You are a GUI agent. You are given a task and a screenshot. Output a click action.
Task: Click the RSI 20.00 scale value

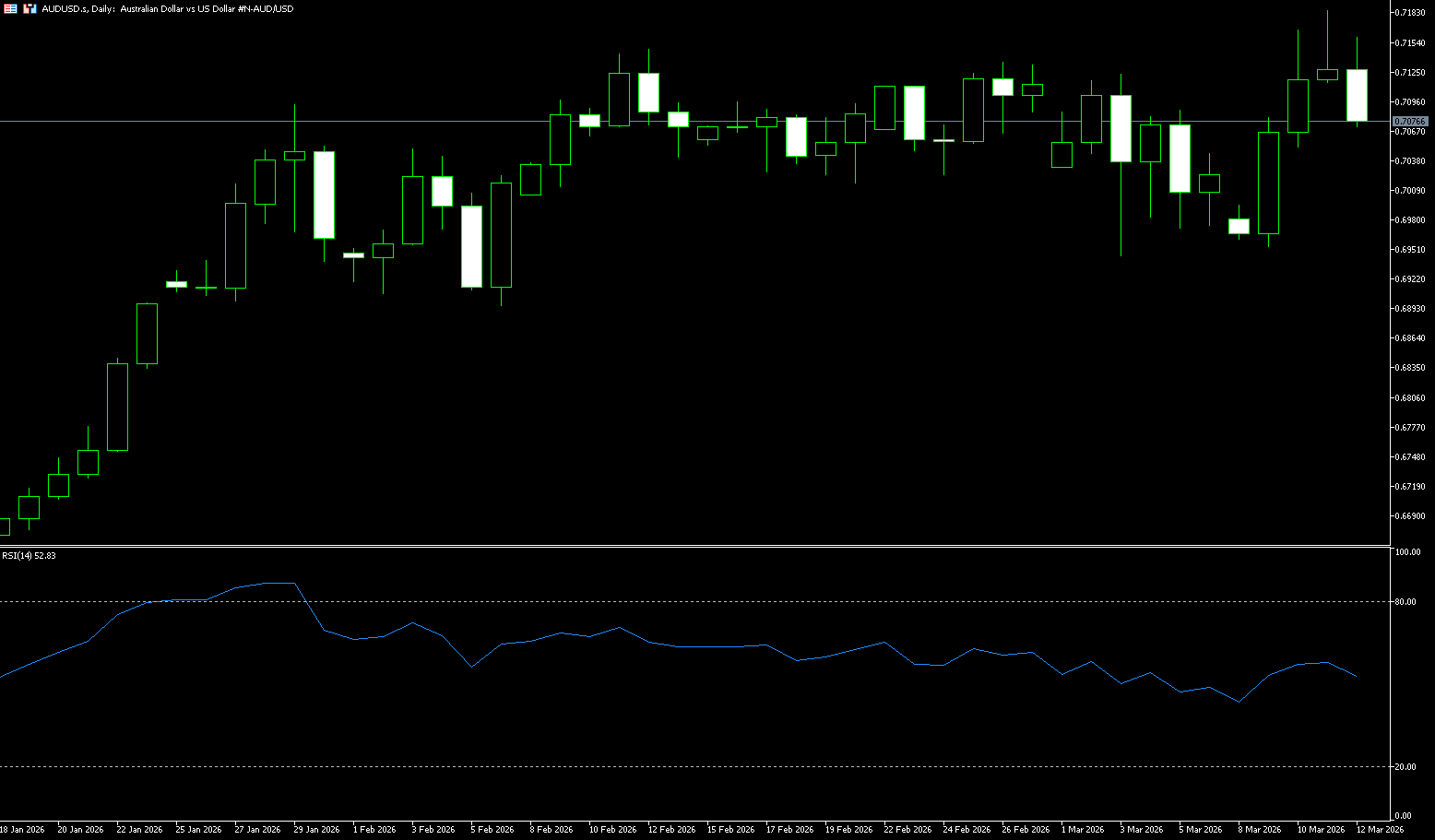click(x=1407, y=767)
